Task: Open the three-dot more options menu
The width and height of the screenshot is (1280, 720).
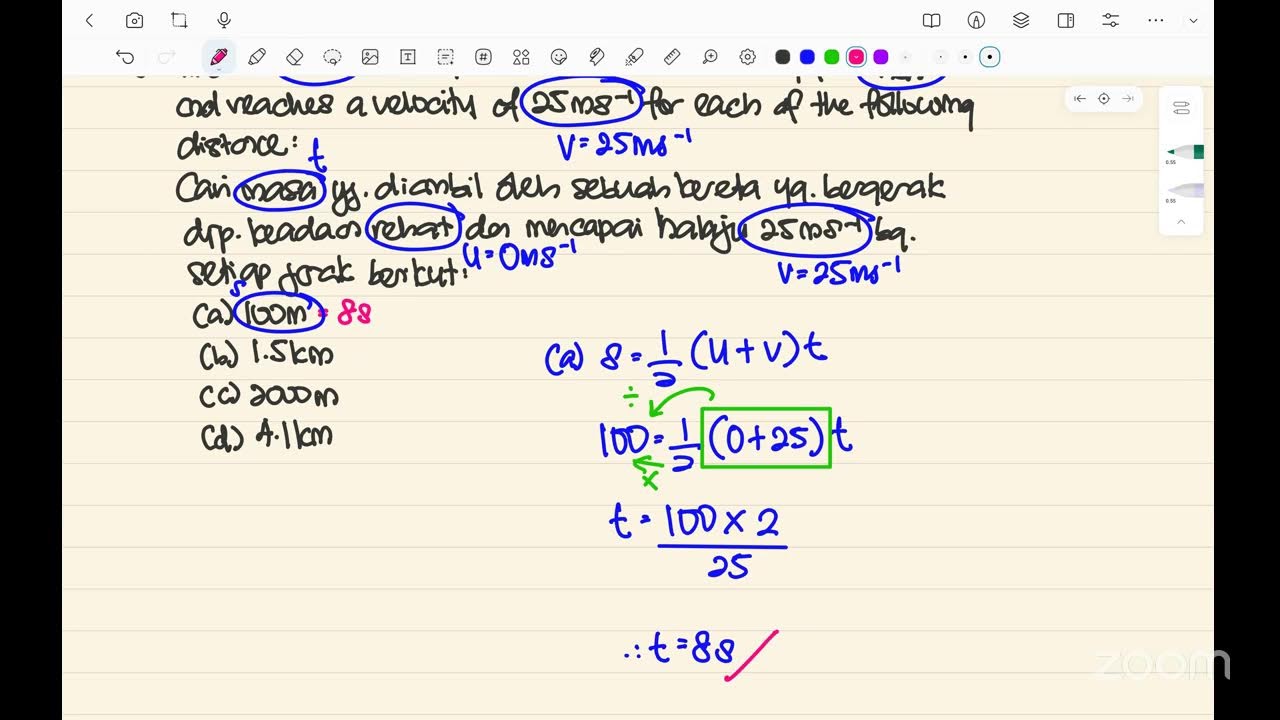Action: (1156, 20)
